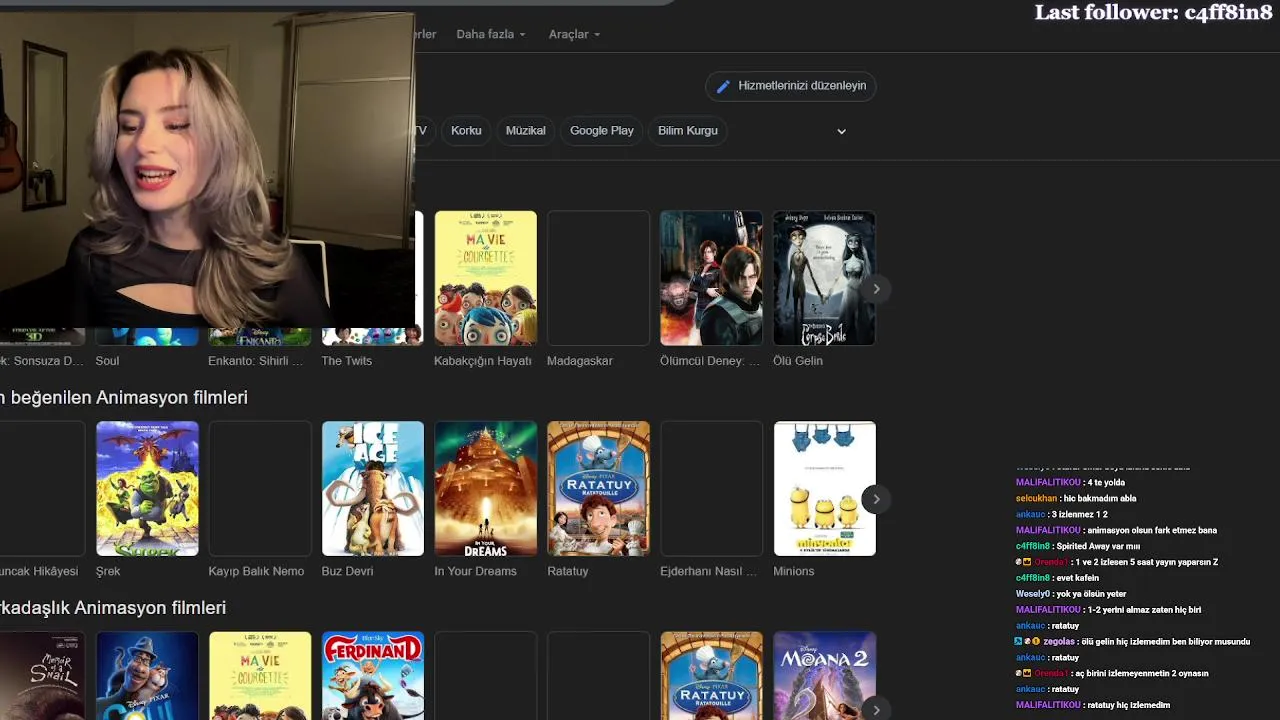The width and height of the screenshot is (1280, 720).
Task: Click the Arkadaşlık Animasyon filmleri heading
Action: tap(113, 608)
